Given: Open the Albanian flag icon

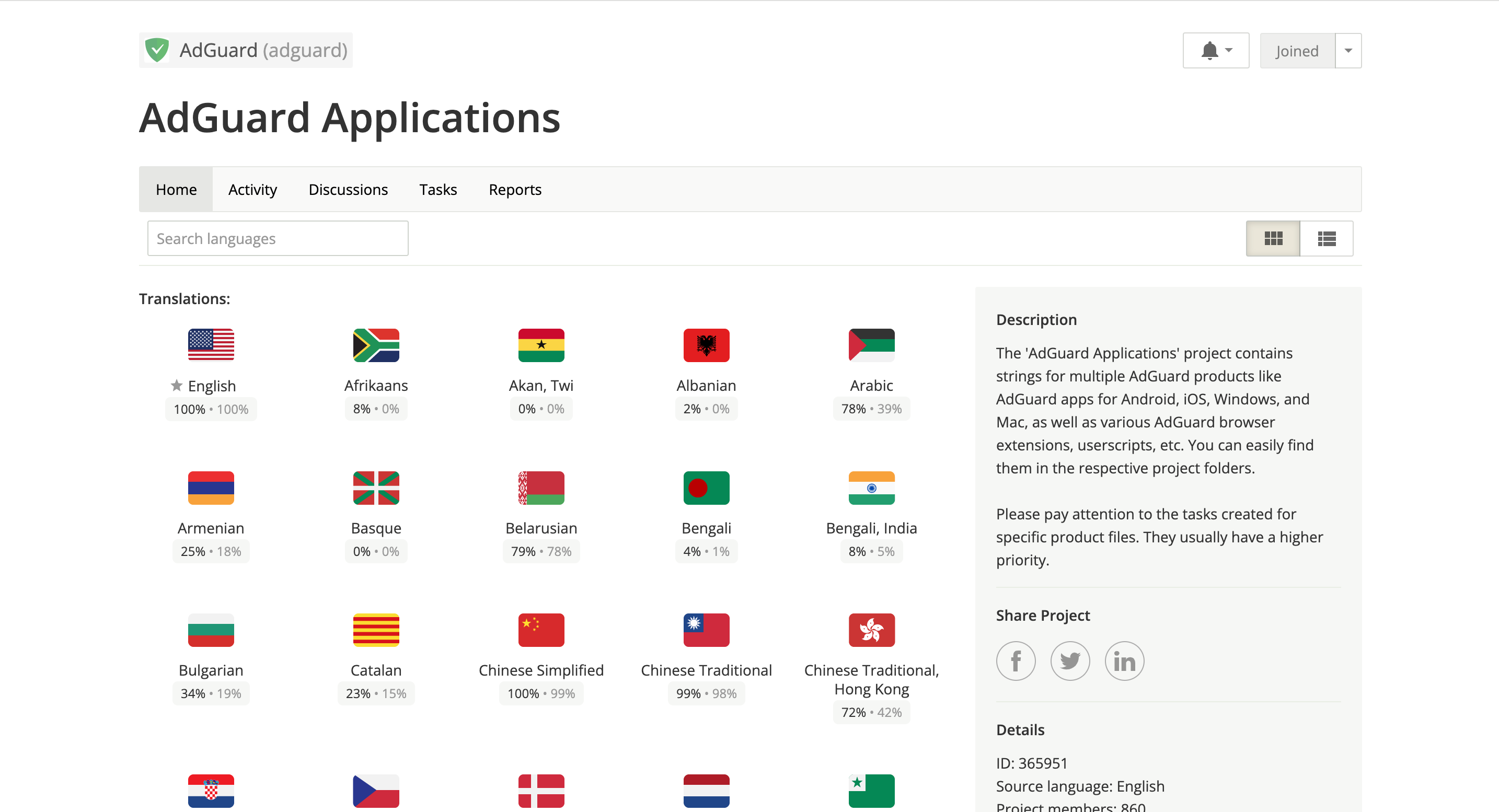Looking at the screenshot, I should pos(707,345).
